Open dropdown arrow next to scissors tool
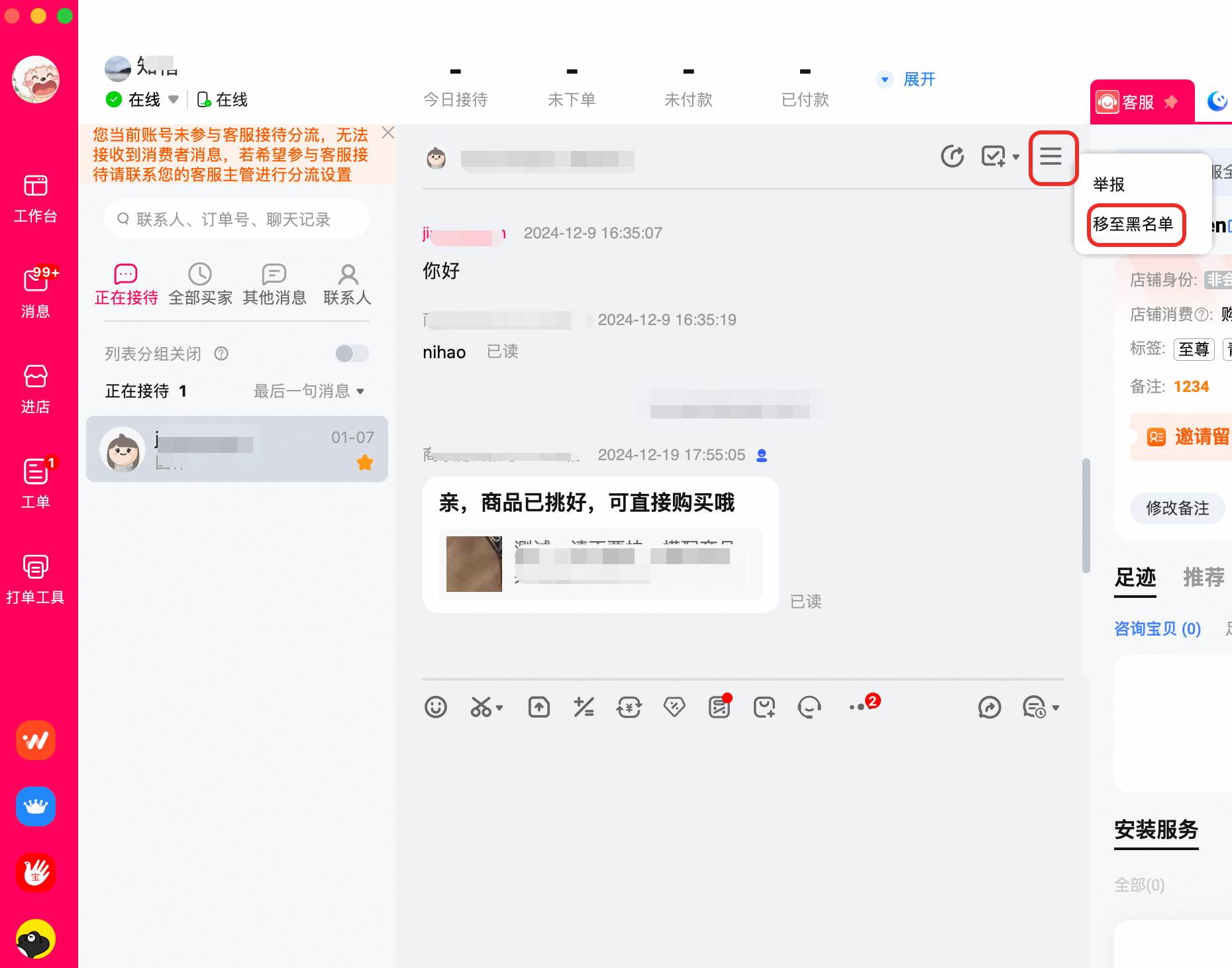 [x=499, y=708]
